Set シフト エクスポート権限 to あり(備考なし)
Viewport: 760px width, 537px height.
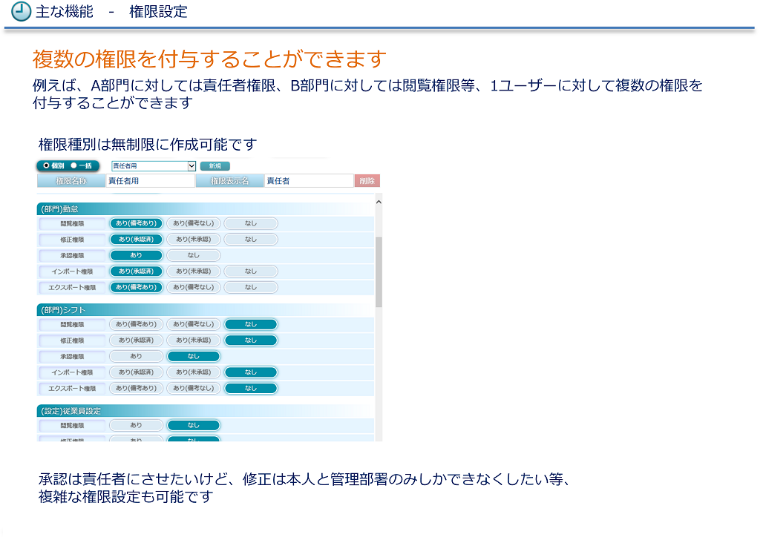pos(192,388)
